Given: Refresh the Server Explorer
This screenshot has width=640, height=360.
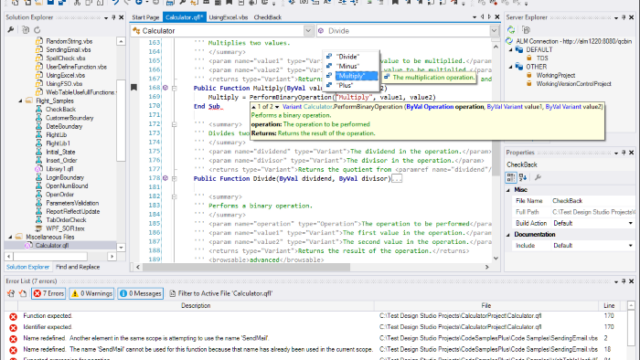Looking at the screenshot, I should click(x=511, y=30).
